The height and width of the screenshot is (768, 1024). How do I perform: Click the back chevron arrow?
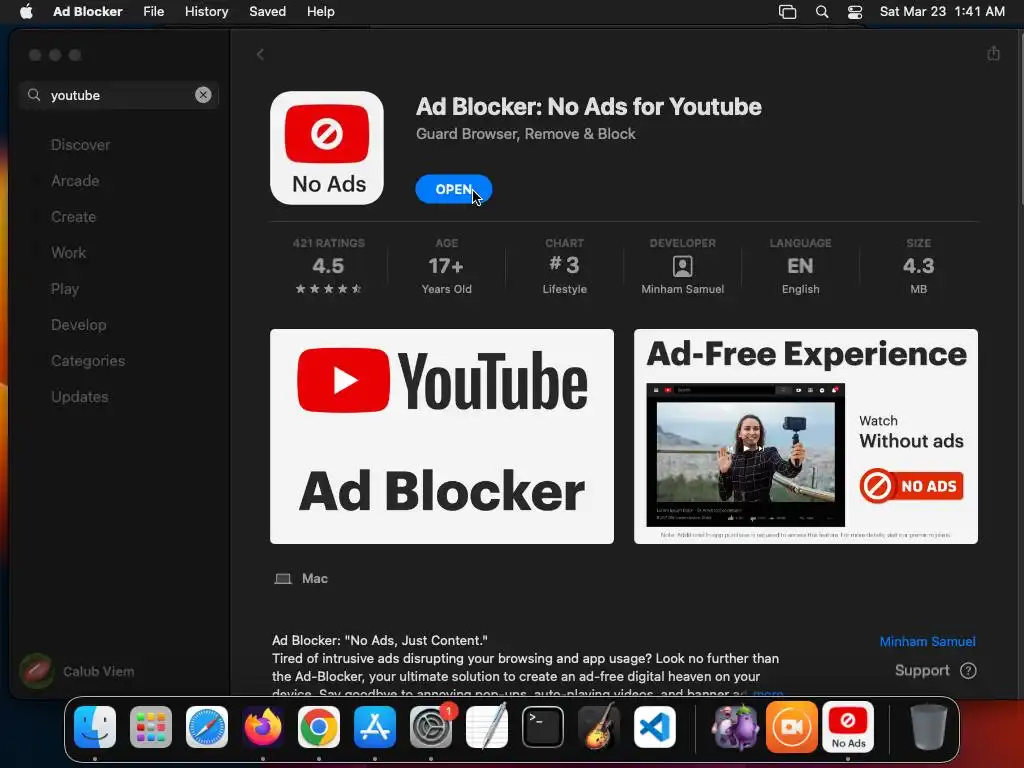coord(260,54)
